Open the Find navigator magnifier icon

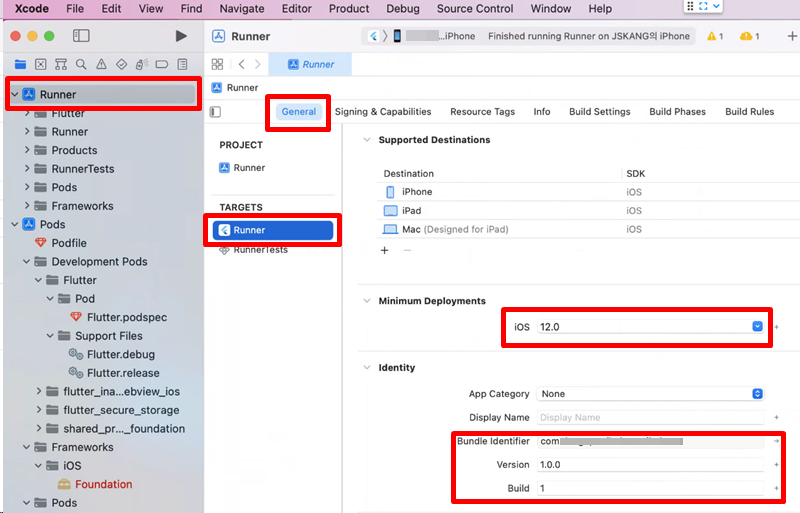[x=81, y=64]
